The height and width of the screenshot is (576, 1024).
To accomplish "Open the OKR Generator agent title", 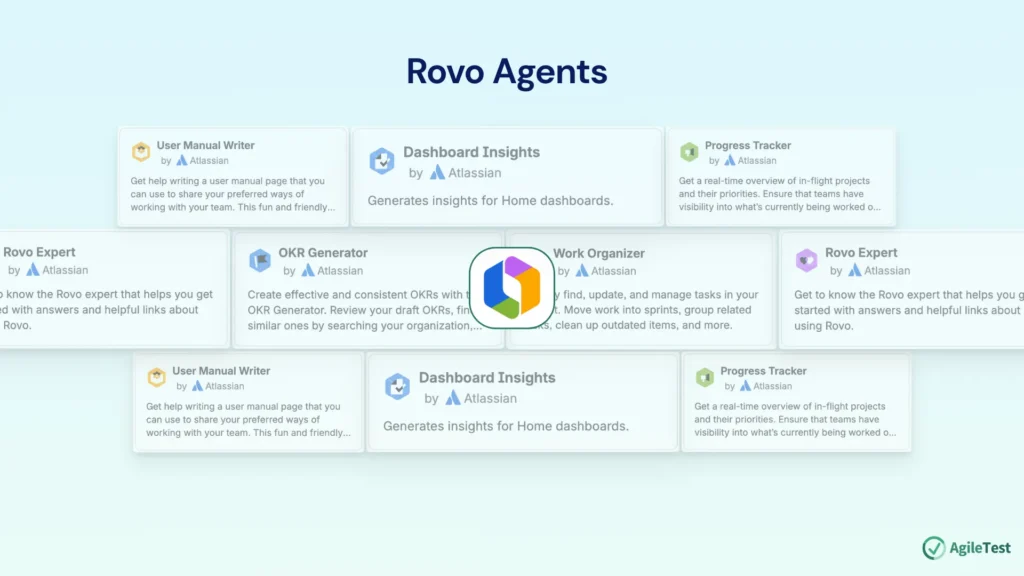I will tap(323, 253).
